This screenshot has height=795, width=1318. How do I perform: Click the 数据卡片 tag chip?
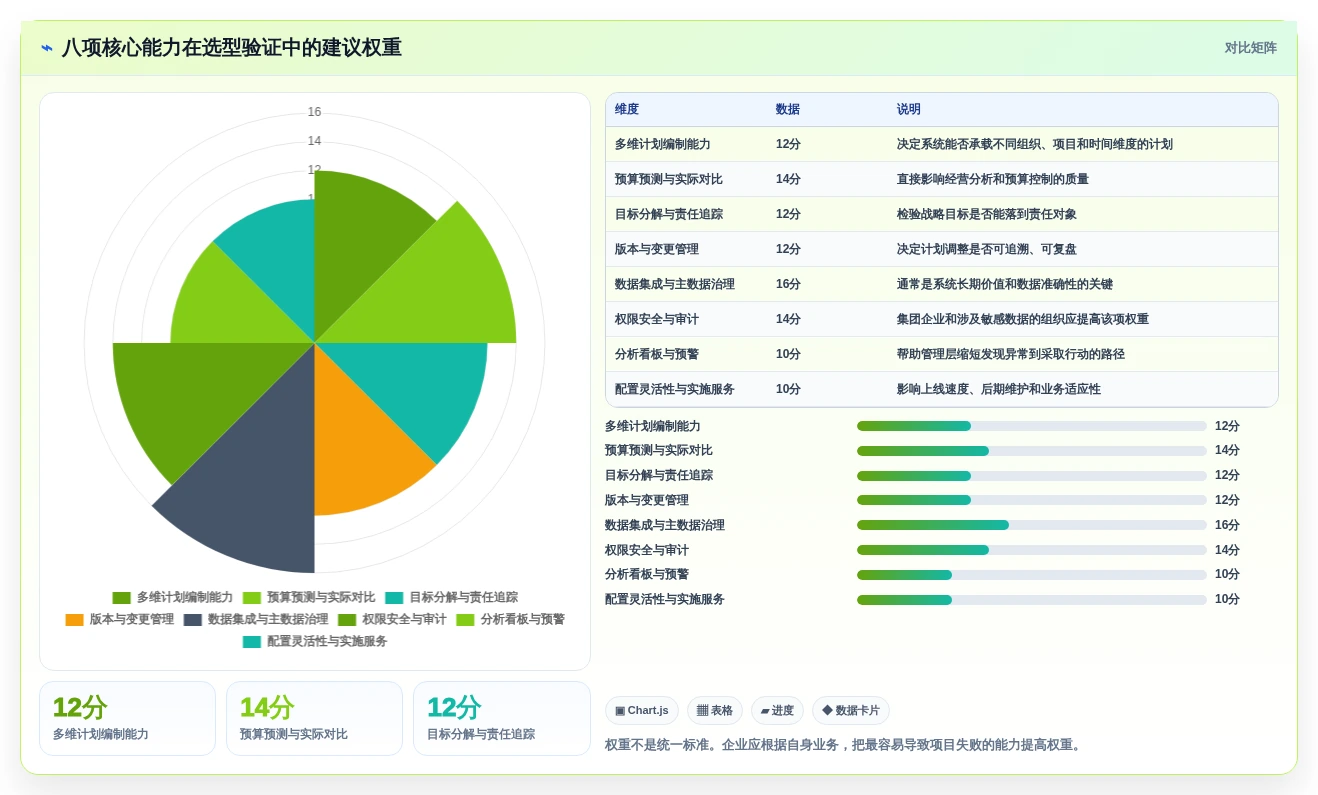click(x=851, y=711)
